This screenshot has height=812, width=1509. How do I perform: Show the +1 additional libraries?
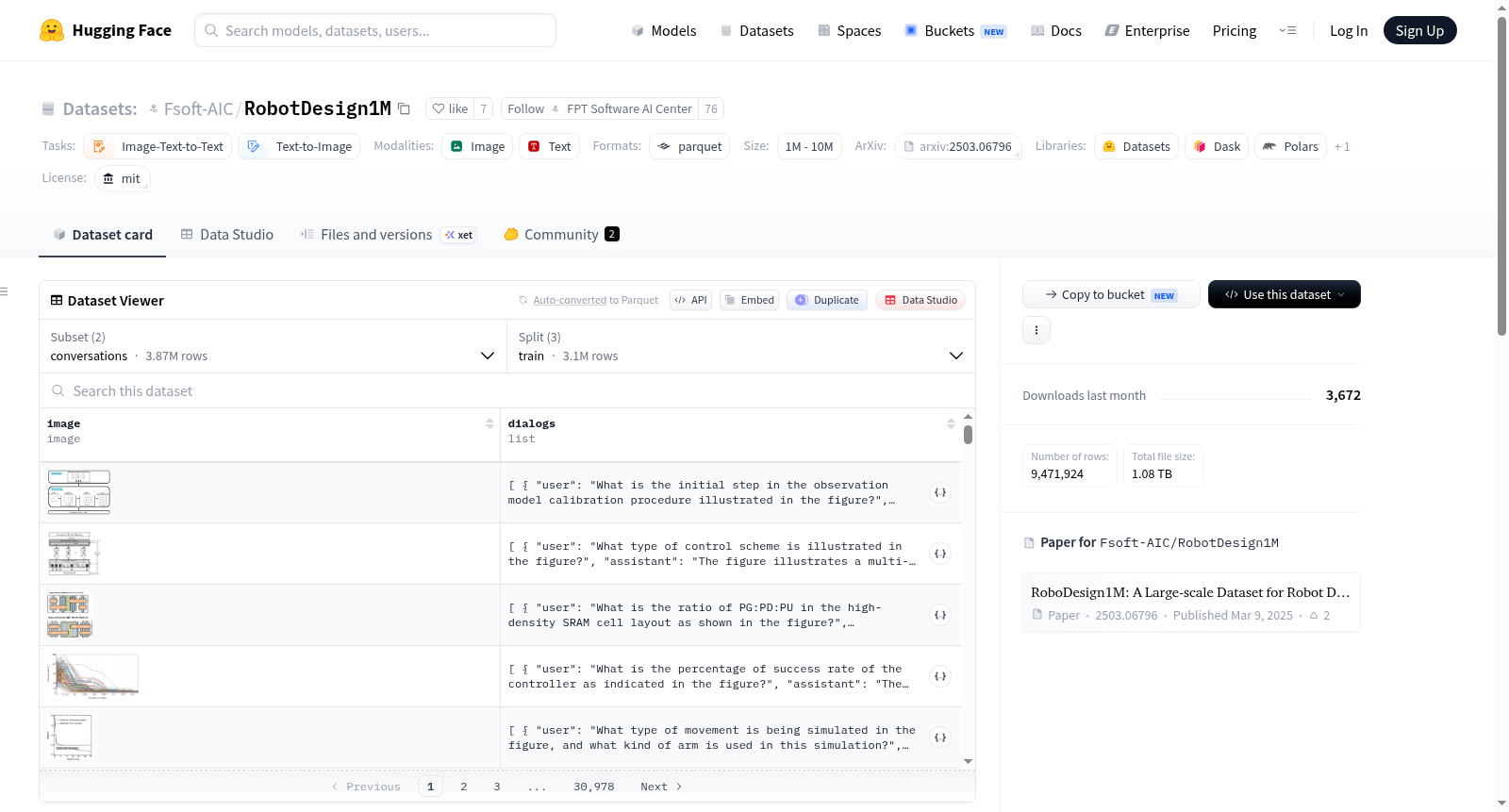1342,146
